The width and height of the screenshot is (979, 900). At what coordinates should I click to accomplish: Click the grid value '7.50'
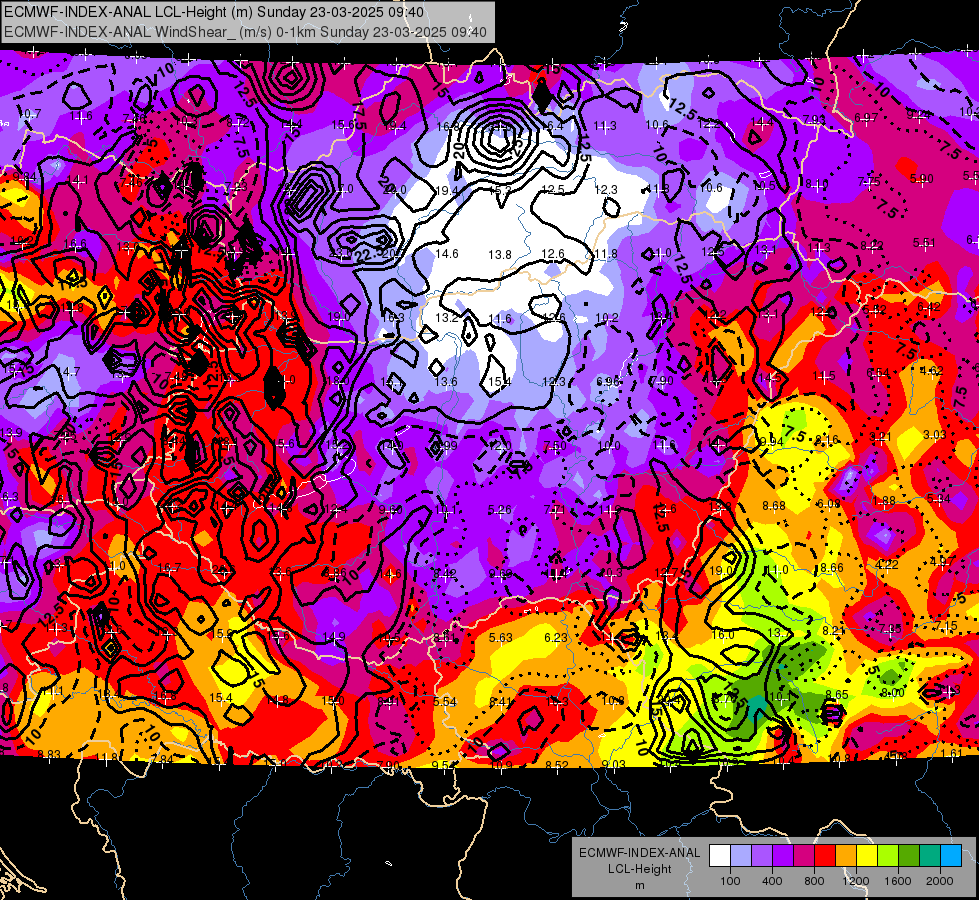click(x=555, y=445)
